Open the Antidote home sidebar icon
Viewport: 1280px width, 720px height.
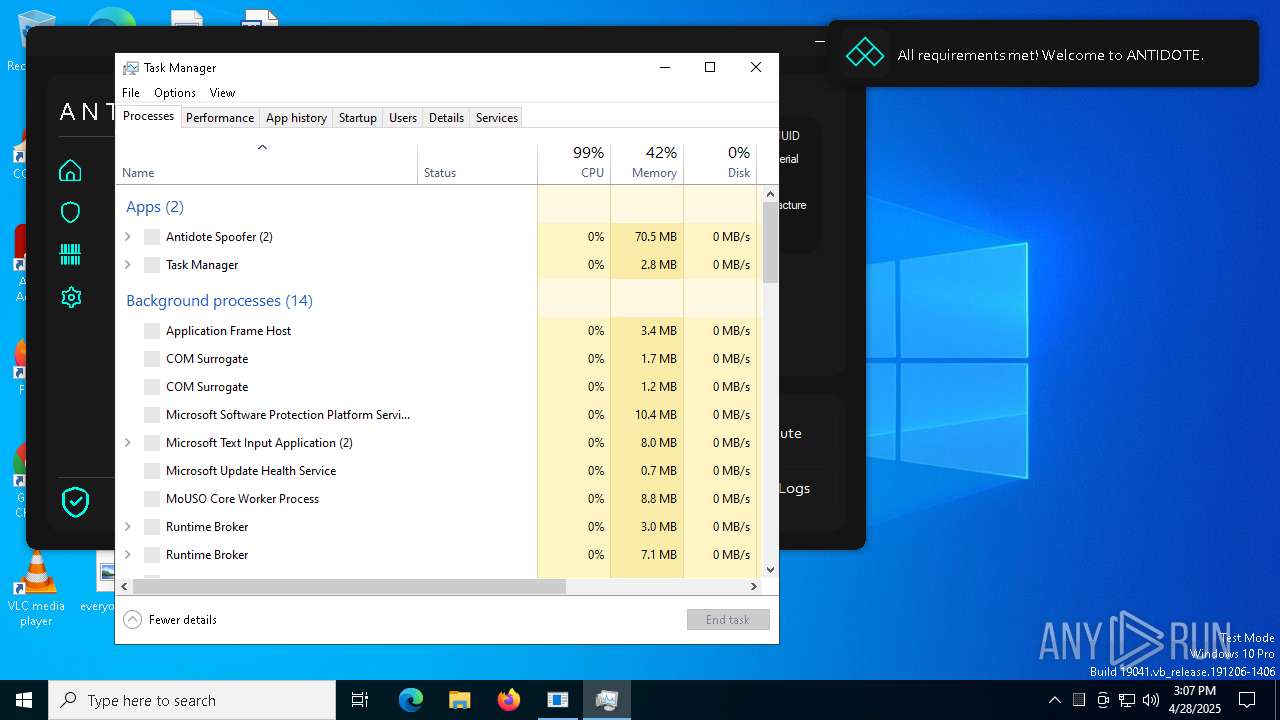click(70, 171)
